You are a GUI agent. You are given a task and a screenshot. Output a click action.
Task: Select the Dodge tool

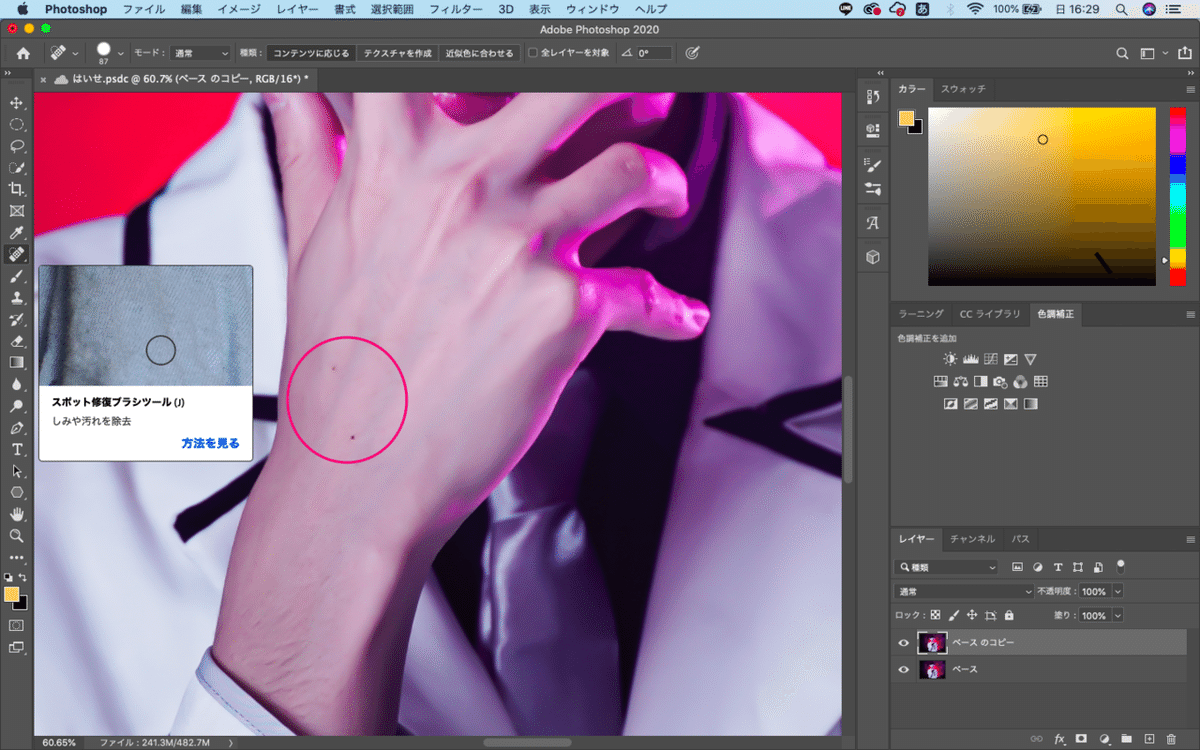coord(16,406)
